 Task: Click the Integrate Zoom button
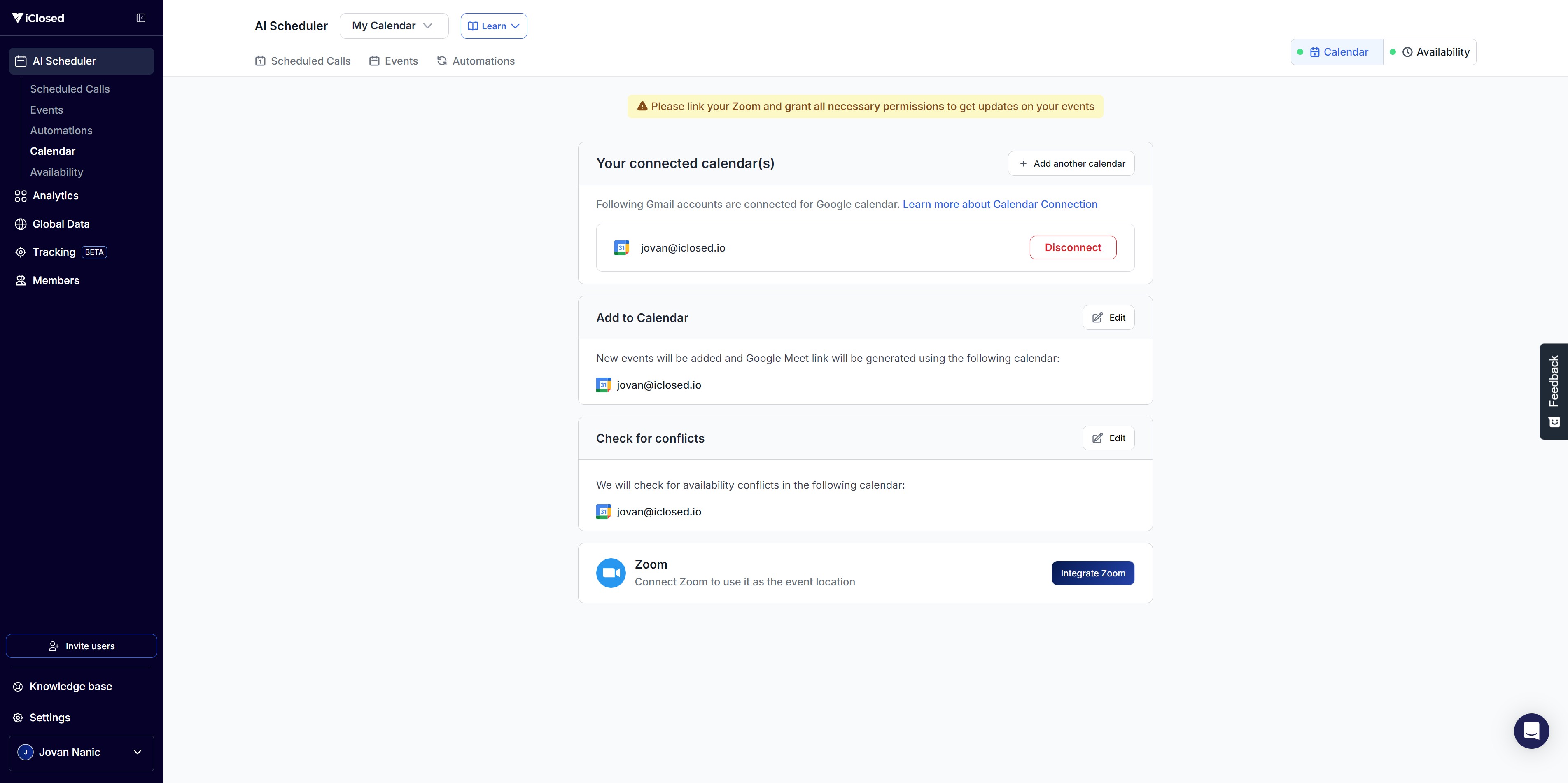pyautogui.click(x=1092, y=573)
